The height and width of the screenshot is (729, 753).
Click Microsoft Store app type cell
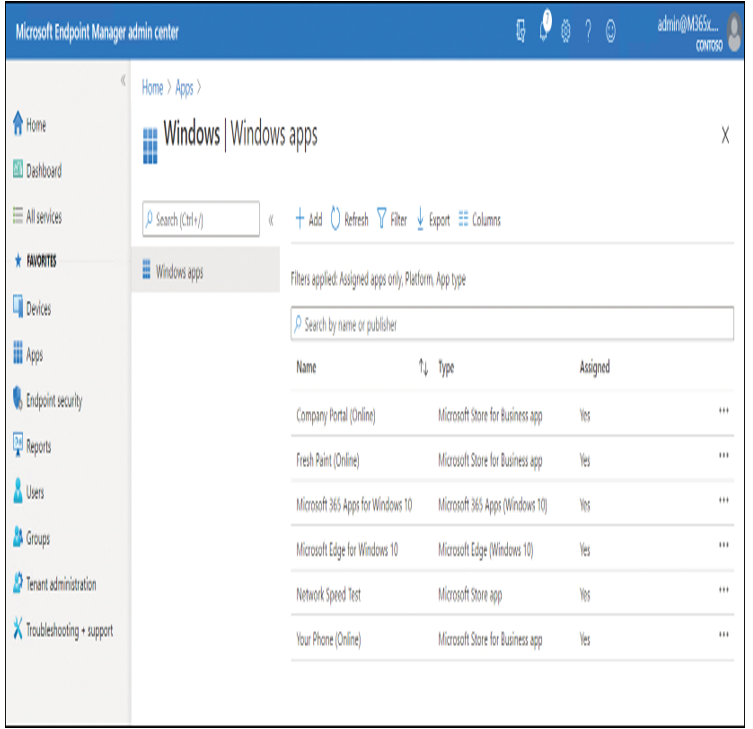pos(470,595)
